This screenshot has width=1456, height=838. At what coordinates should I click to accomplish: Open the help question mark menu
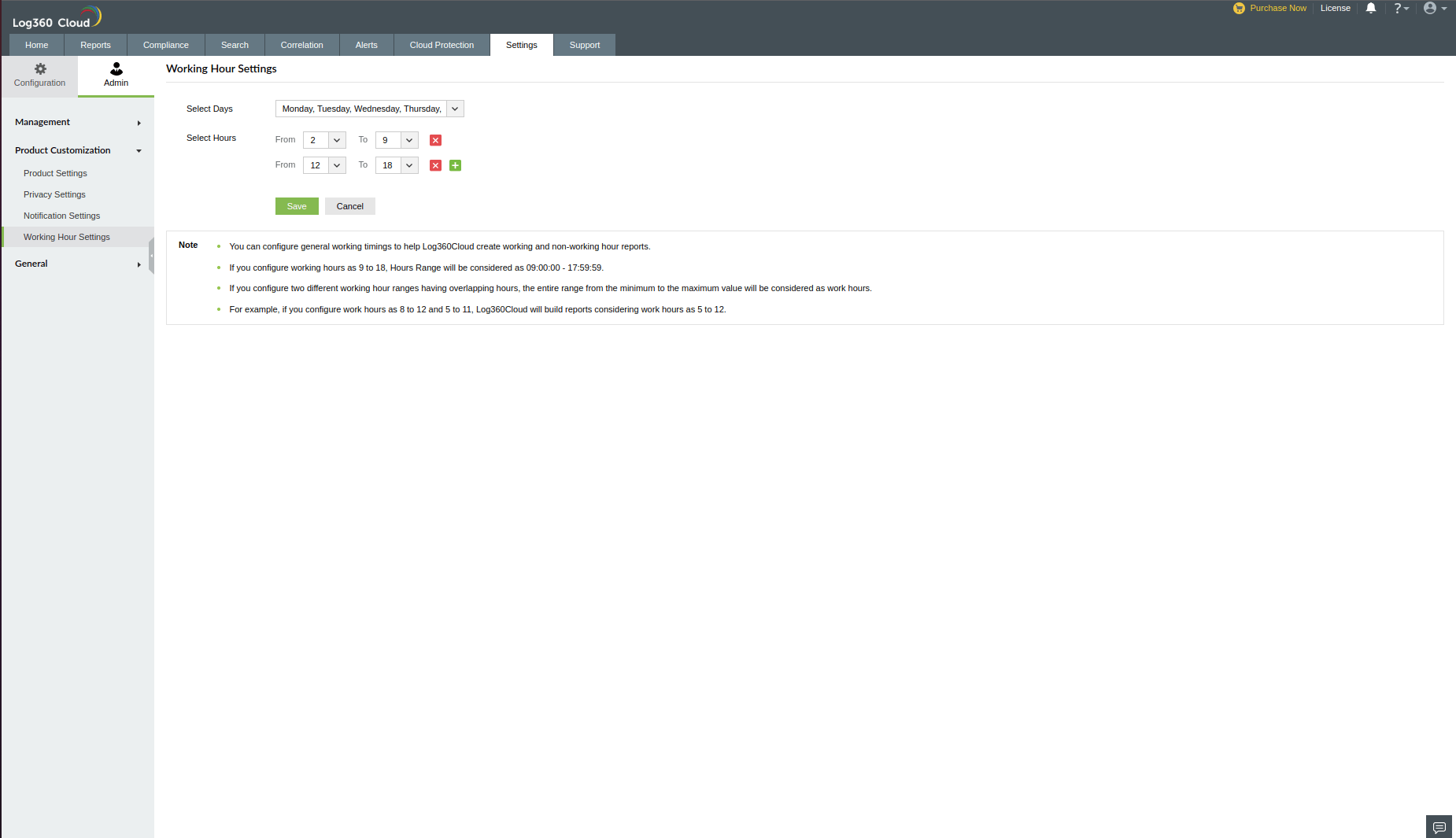point(1401,8)
